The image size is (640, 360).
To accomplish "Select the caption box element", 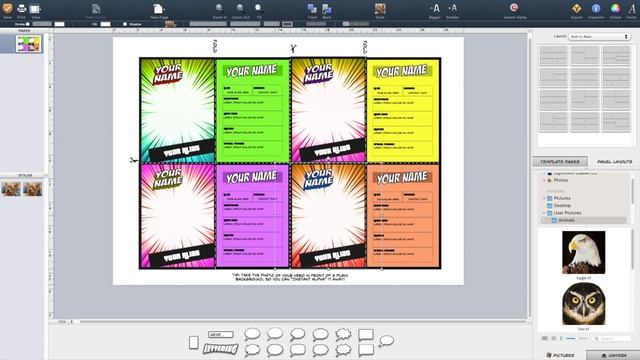I will click(x=221, y=335).
